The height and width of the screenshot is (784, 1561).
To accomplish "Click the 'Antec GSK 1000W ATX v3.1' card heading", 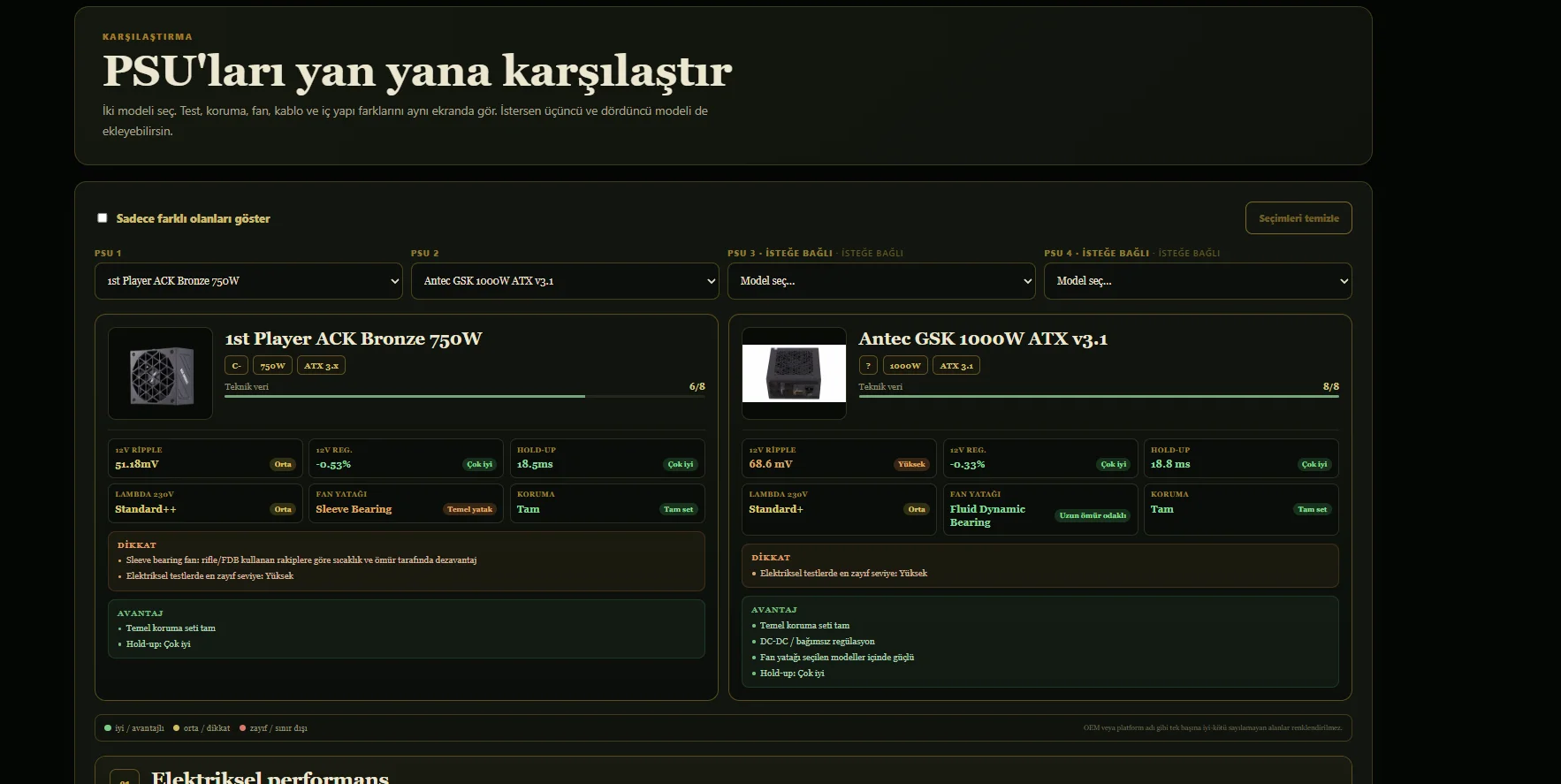I will 983,339.
